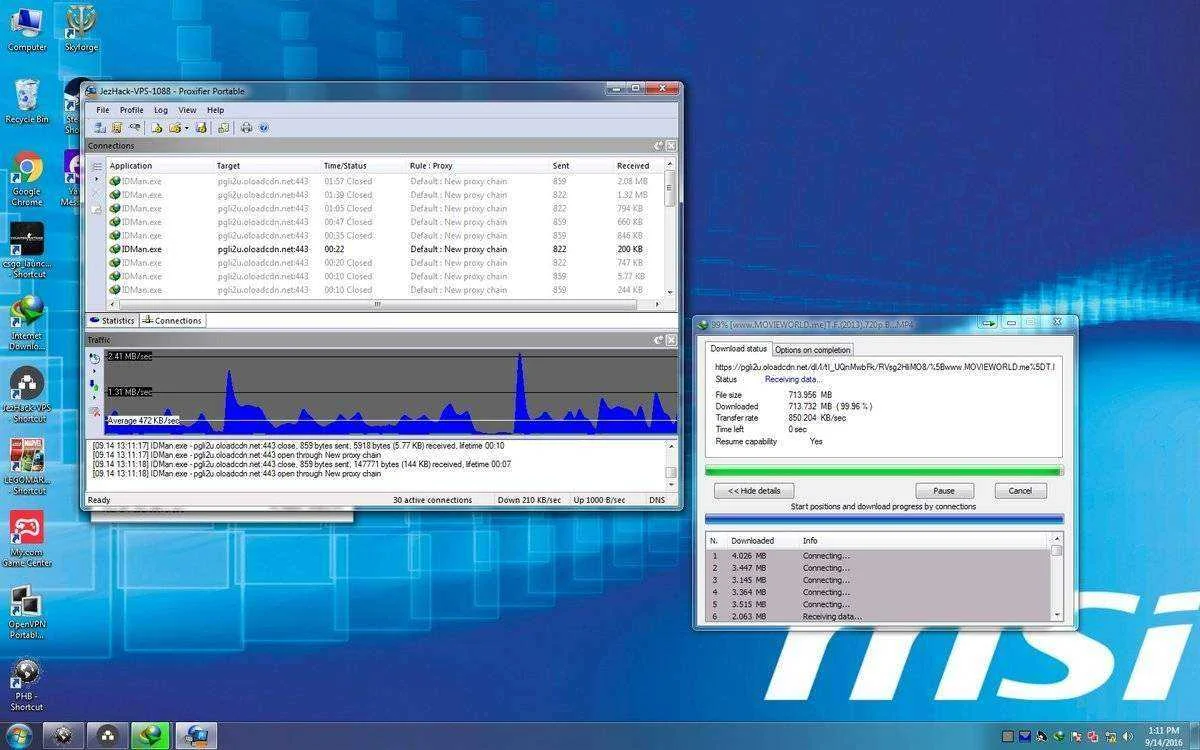The height and width of the screenshot is (750, 1200).
Task: Click the Proxy Servers icon in Proxifier toolbar
Action: (x=100, y=127)
